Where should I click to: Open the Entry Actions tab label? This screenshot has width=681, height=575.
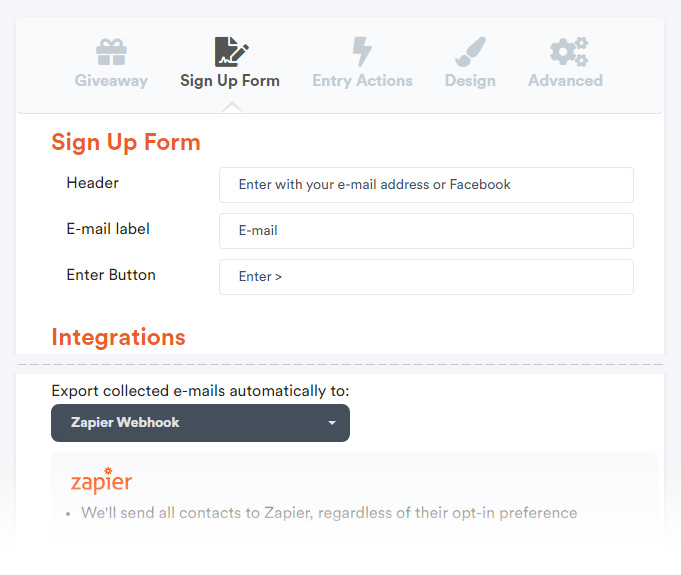(x=362, y=81)
